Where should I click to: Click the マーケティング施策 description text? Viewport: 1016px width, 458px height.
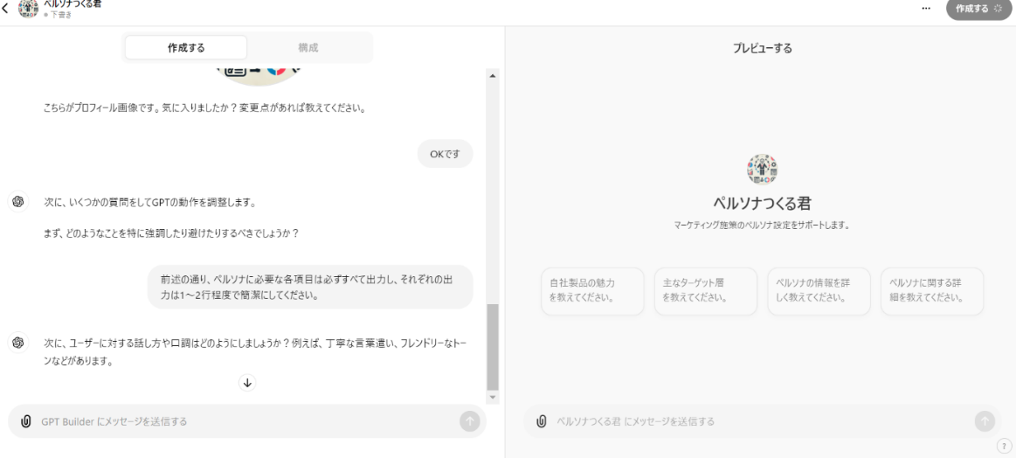[x=762, y=225]
